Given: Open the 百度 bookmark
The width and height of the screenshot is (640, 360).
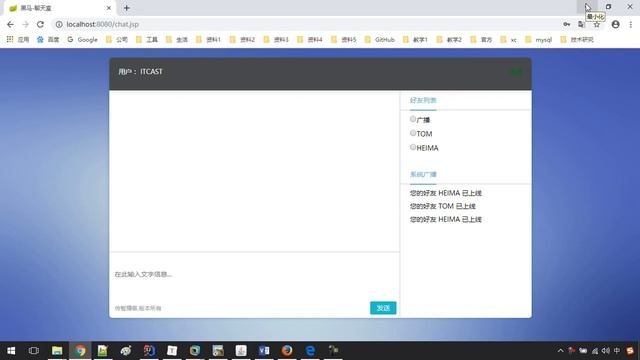Looking at the screenshot, I should coord(48,40).
